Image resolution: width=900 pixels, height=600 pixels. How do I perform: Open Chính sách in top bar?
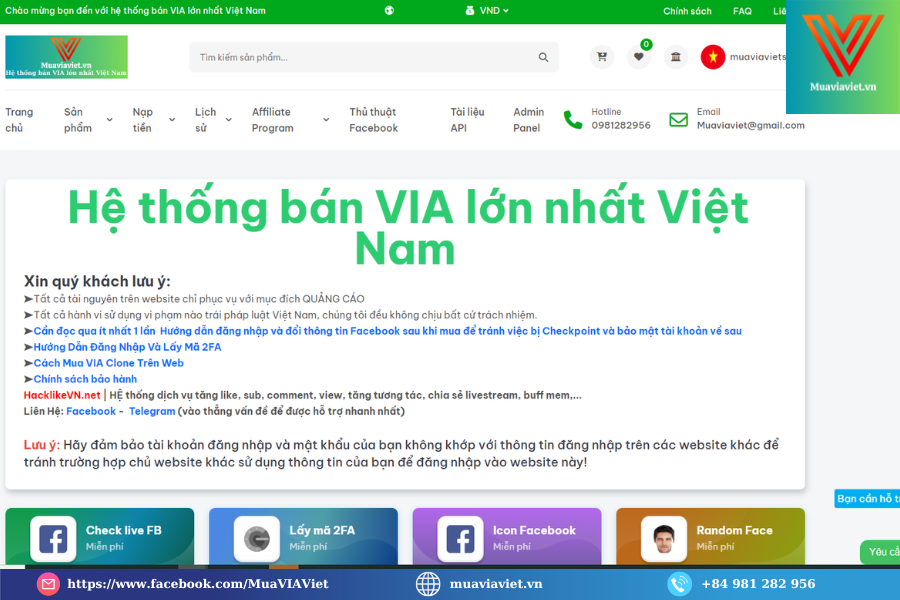[x=687, y=11]
